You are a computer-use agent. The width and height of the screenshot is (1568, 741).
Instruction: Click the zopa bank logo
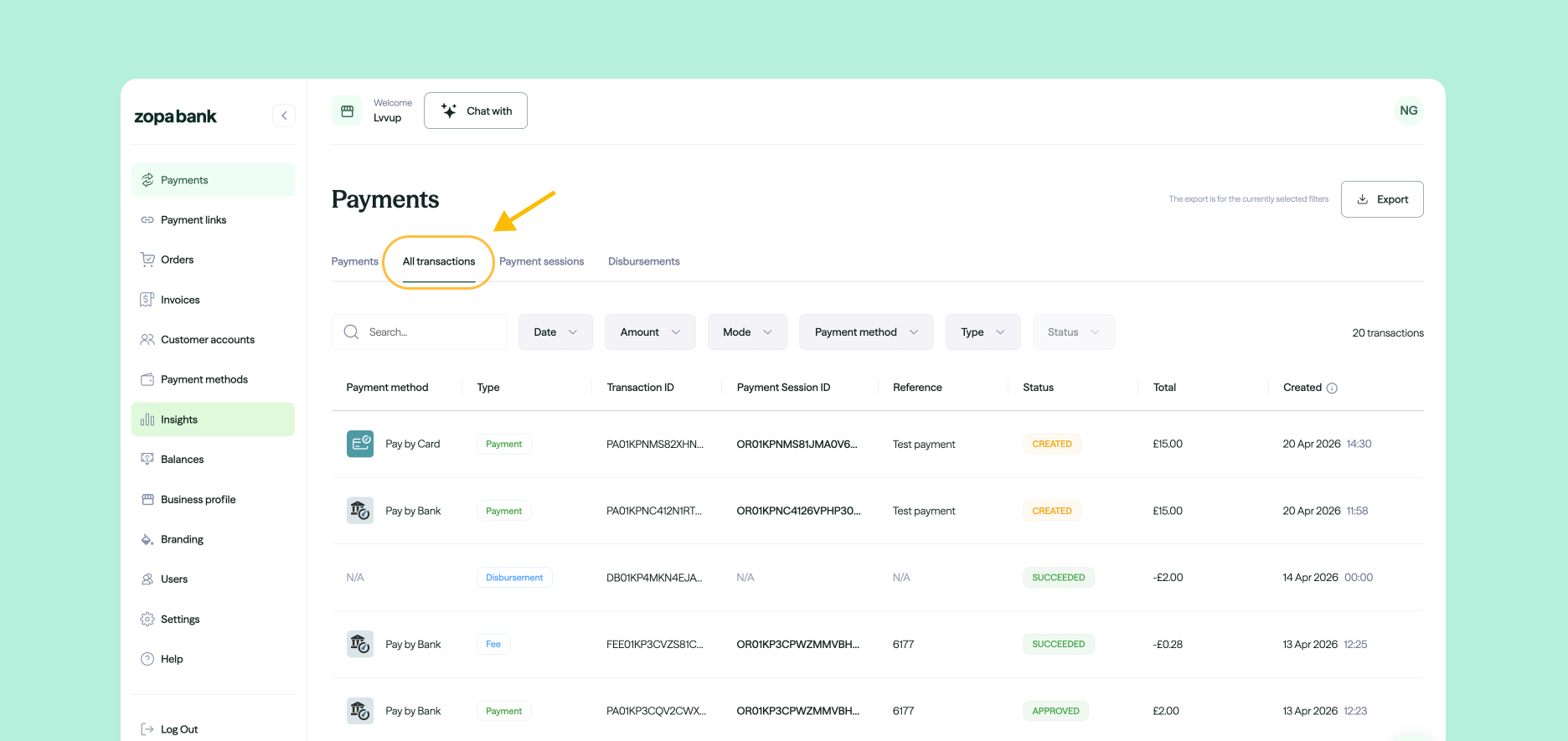[175, 116]
